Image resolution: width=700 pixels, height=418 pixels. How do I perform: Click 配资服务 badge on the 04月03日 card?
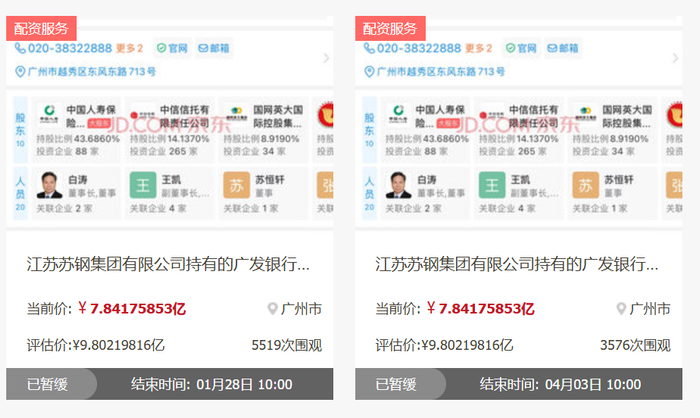pyautogui.click(x=390, y=29)
